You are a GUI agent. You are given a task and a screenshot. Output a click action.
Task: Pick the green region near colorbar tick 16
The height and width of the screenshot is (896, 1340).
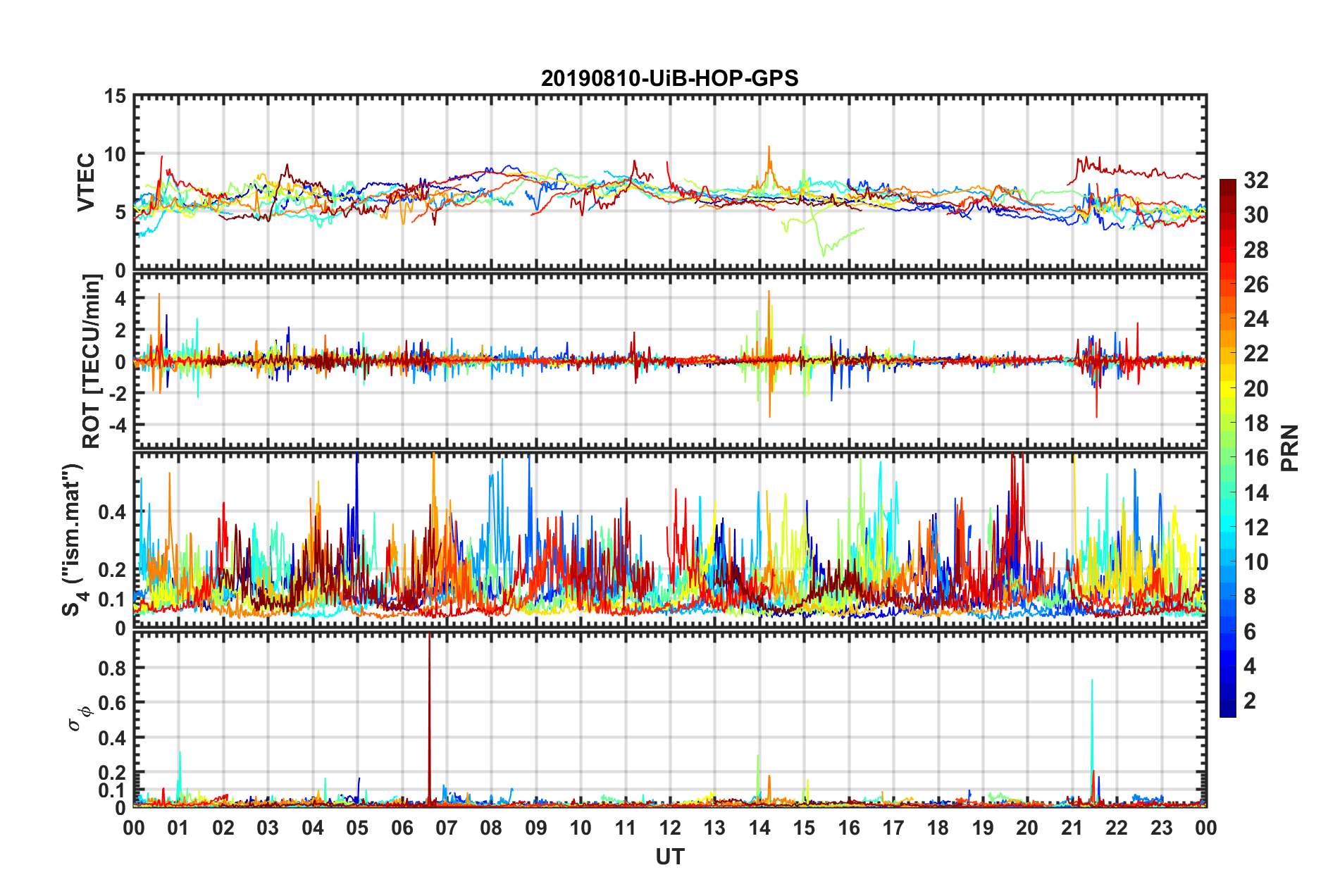point(1227,458)
